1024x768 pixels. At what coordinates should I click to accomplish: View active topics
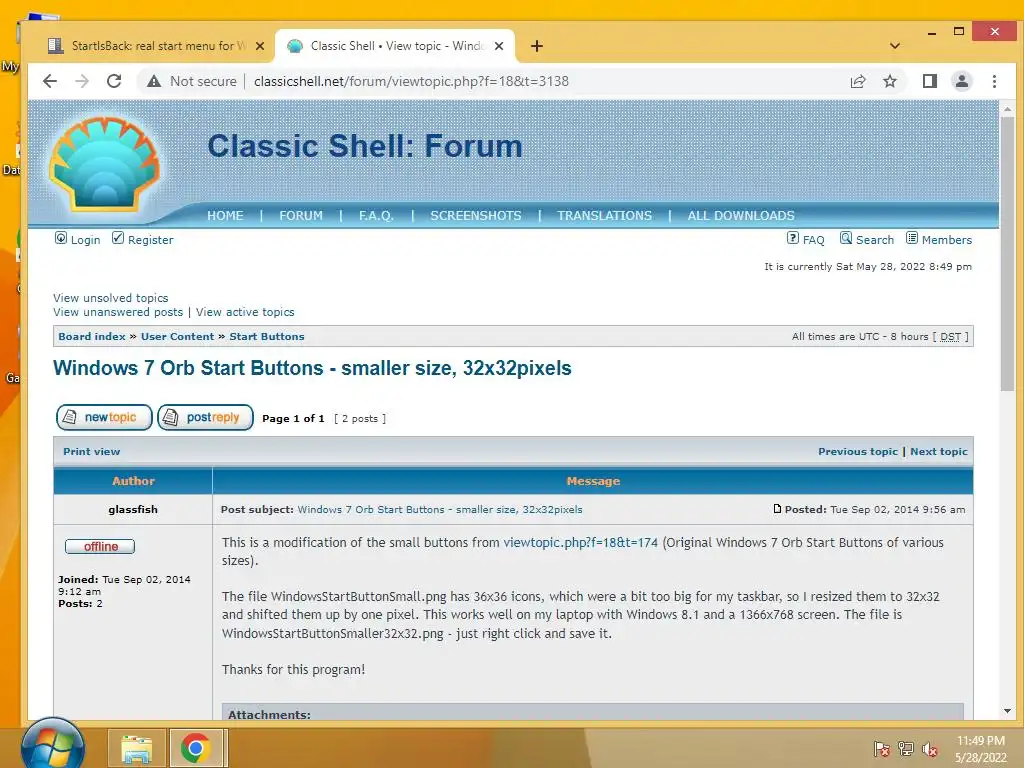[x=245, y=312]
